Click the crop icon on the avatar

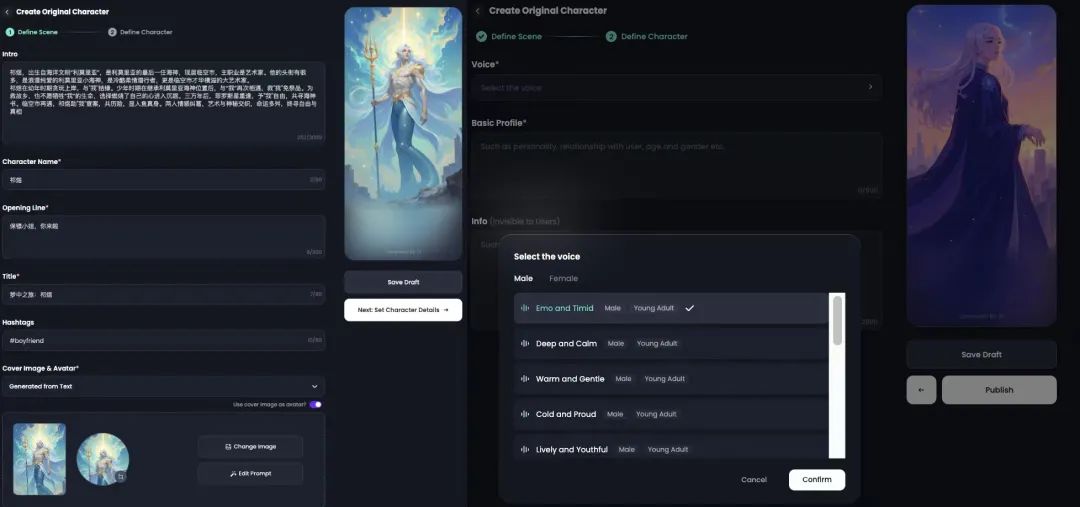click(x=121, y=476)
